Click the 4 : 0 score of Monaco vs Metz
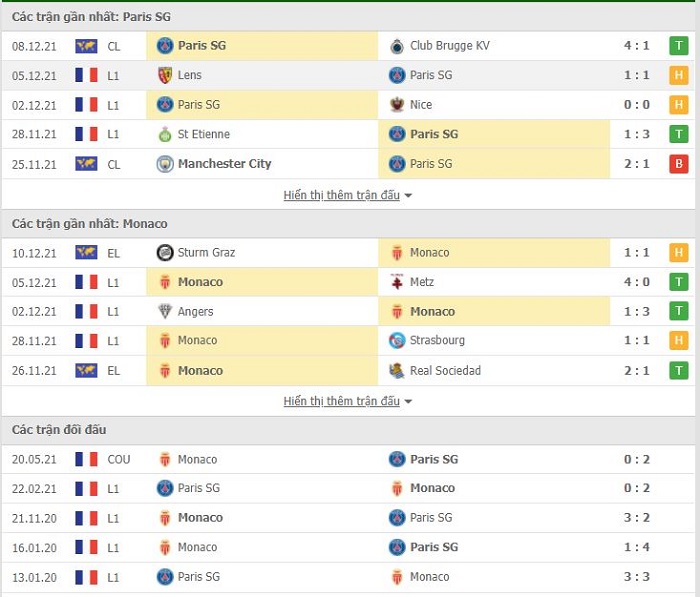700x597 pixels. [x=637, y=282]
